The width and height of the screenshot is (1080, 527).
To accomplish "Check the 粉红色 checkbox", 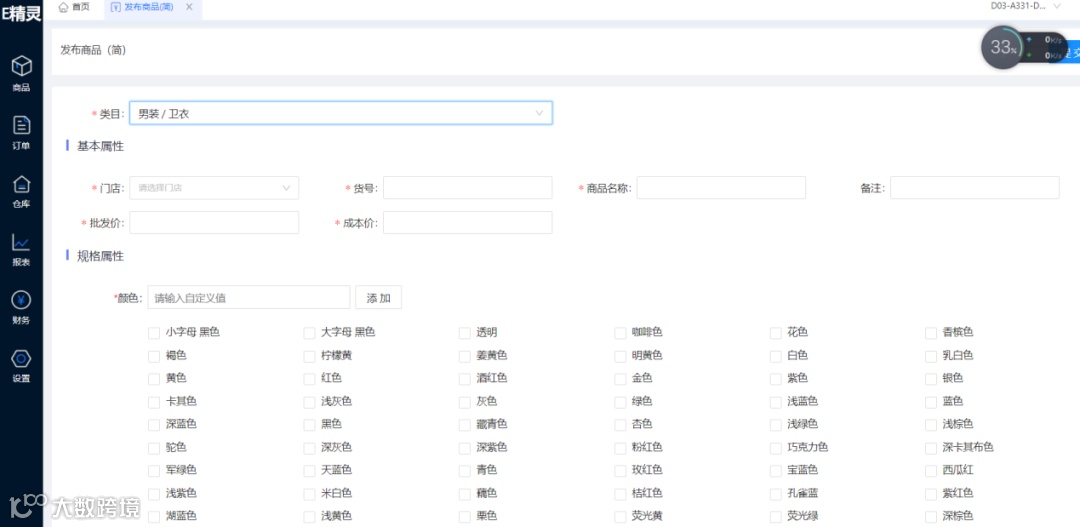I will point(621,448).
